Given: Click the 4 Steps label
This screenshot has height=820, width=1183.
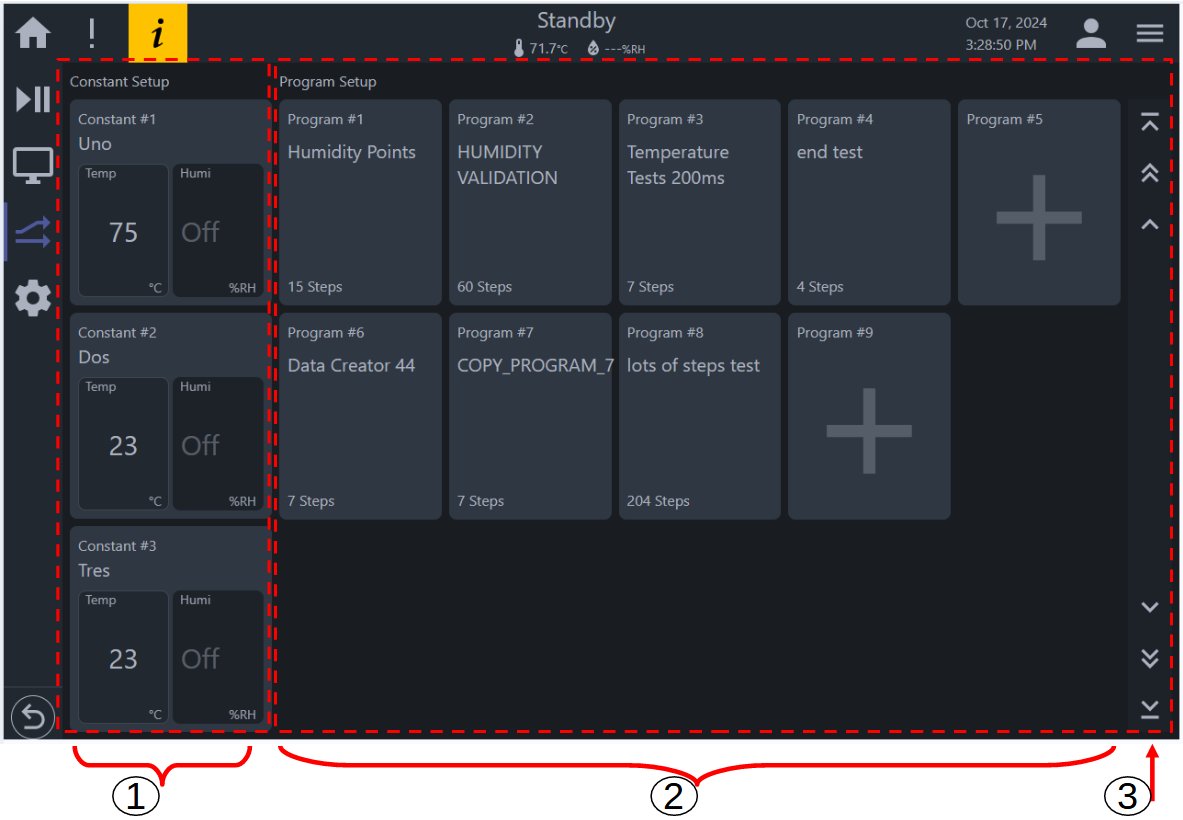Looking at the screenshot, I should (820, 287).
